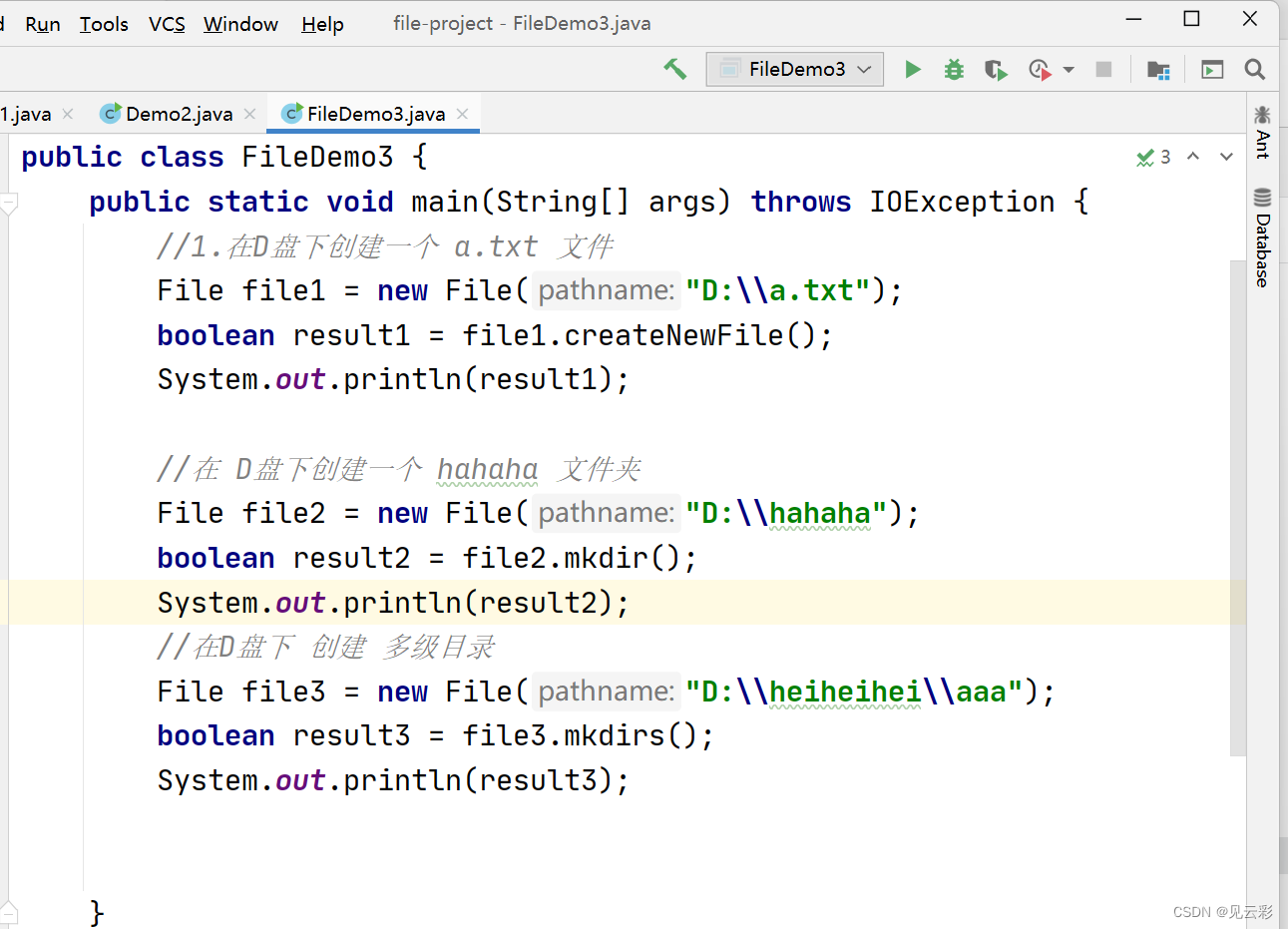
Task: Click the println(result3) line
Action: pyautogui.click(x=393, y=780)
